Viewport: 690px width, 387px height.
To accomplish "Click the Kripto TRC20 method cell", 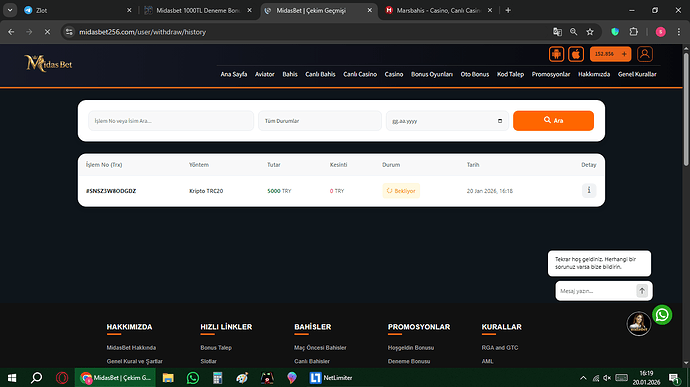I will click(x=206, y=191).
